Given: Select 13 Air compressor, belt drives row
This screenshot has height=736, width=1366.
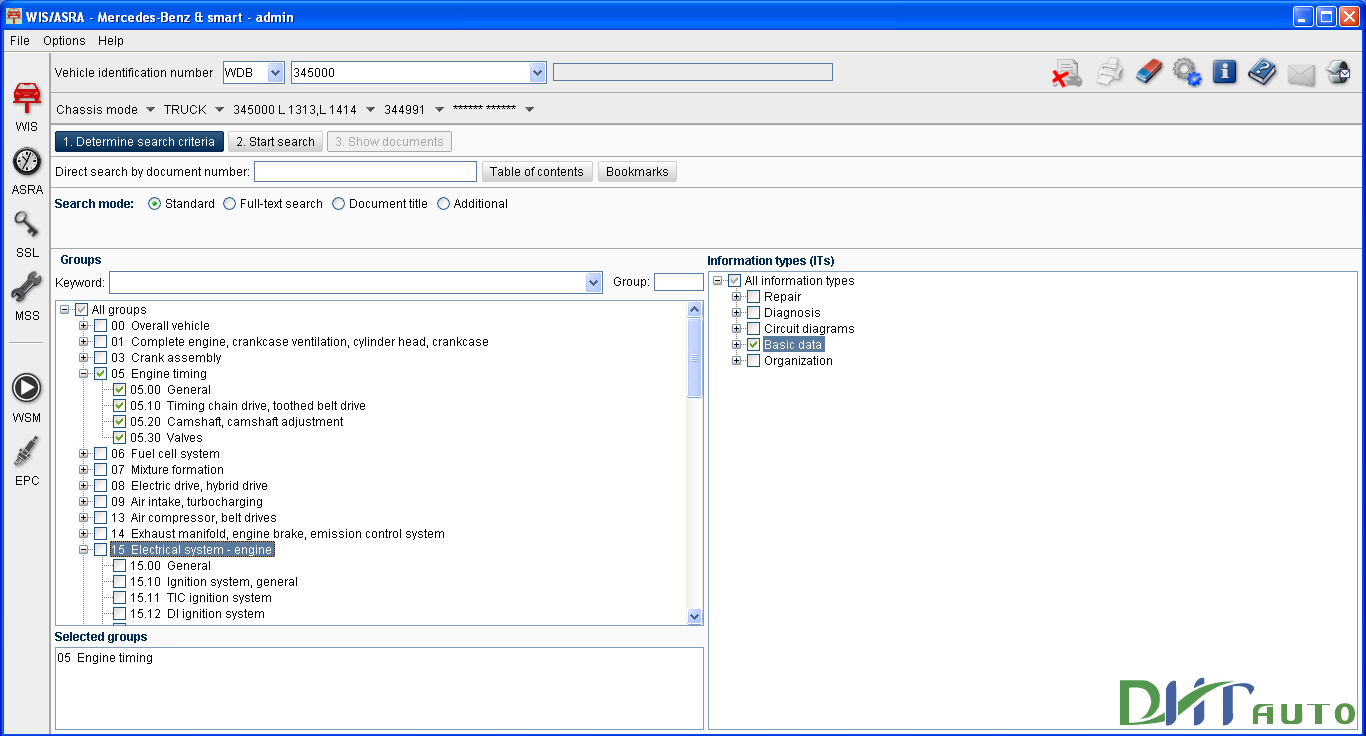Looking at the screenshot, I should (x=194, y=518).
